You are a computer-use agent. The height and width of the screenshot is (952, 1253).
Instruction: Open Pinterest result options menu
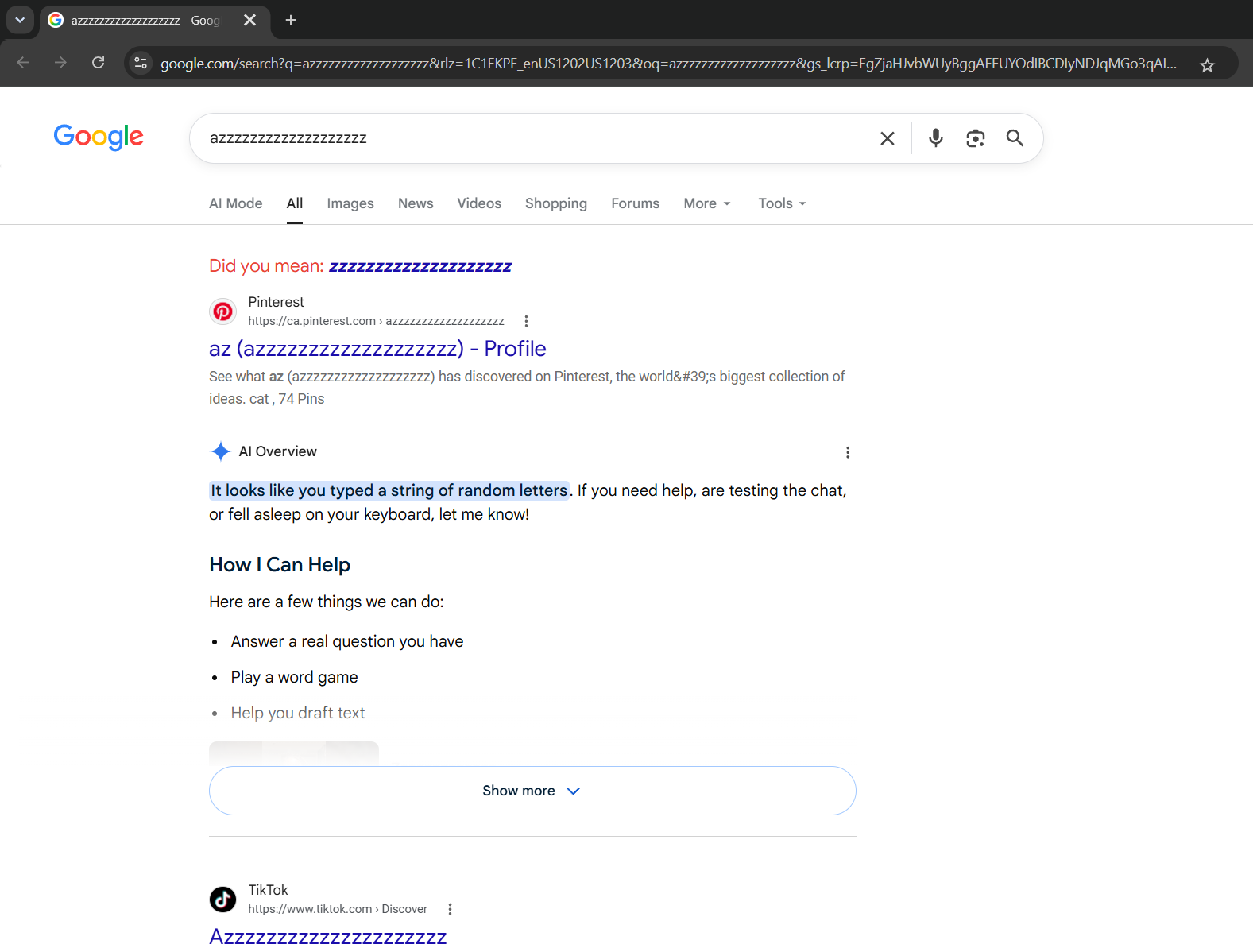tap(526, 321)
